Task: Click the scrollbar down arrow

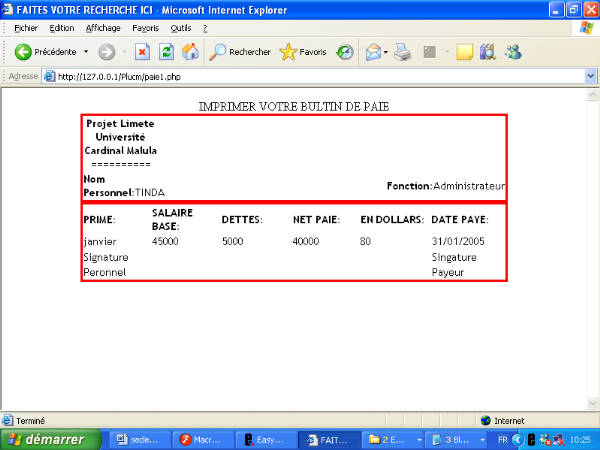Action: coord(593,403)
